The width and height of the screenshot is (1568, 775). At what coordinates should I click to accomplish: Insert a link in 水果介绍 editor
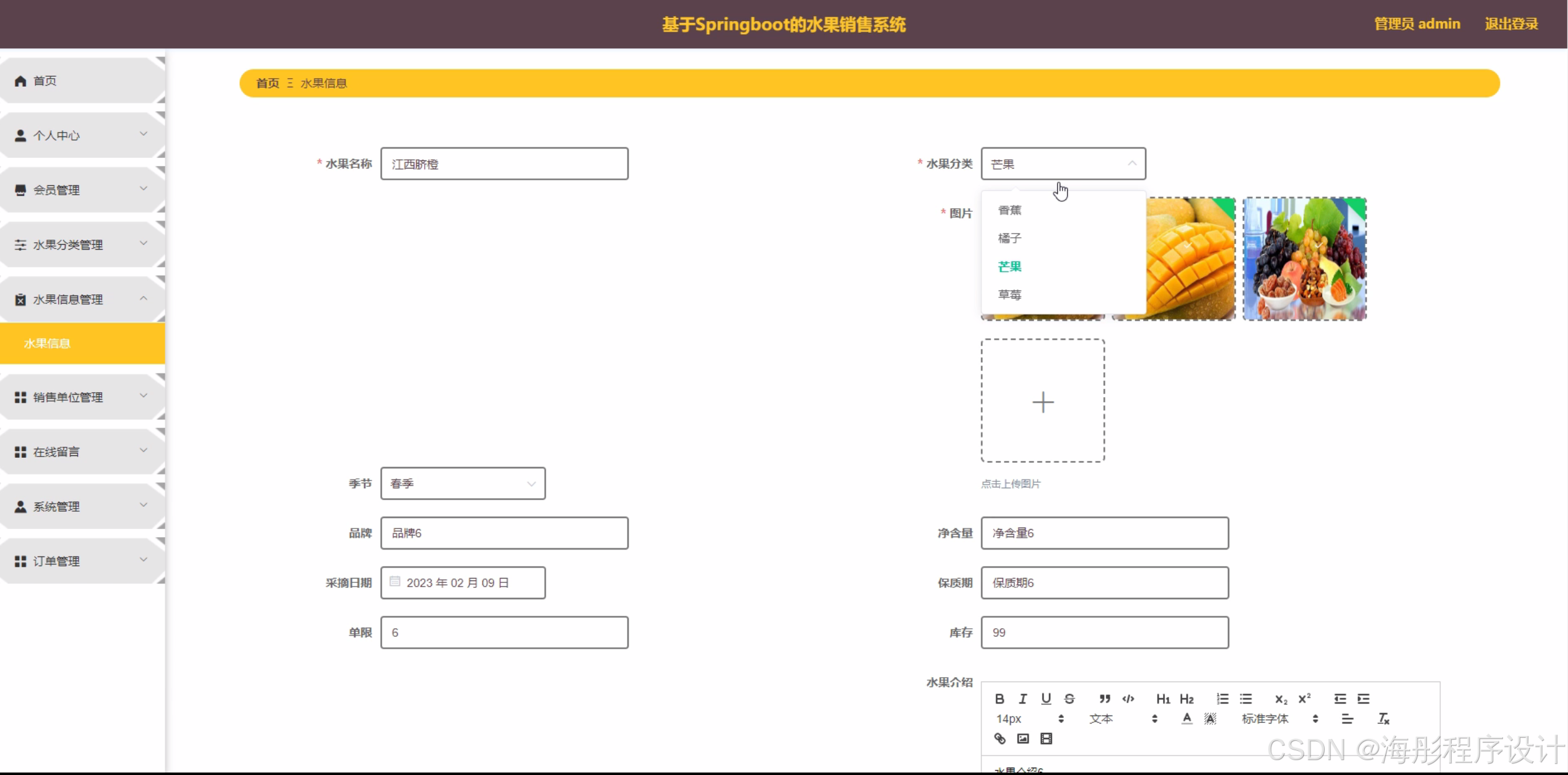1000,738
